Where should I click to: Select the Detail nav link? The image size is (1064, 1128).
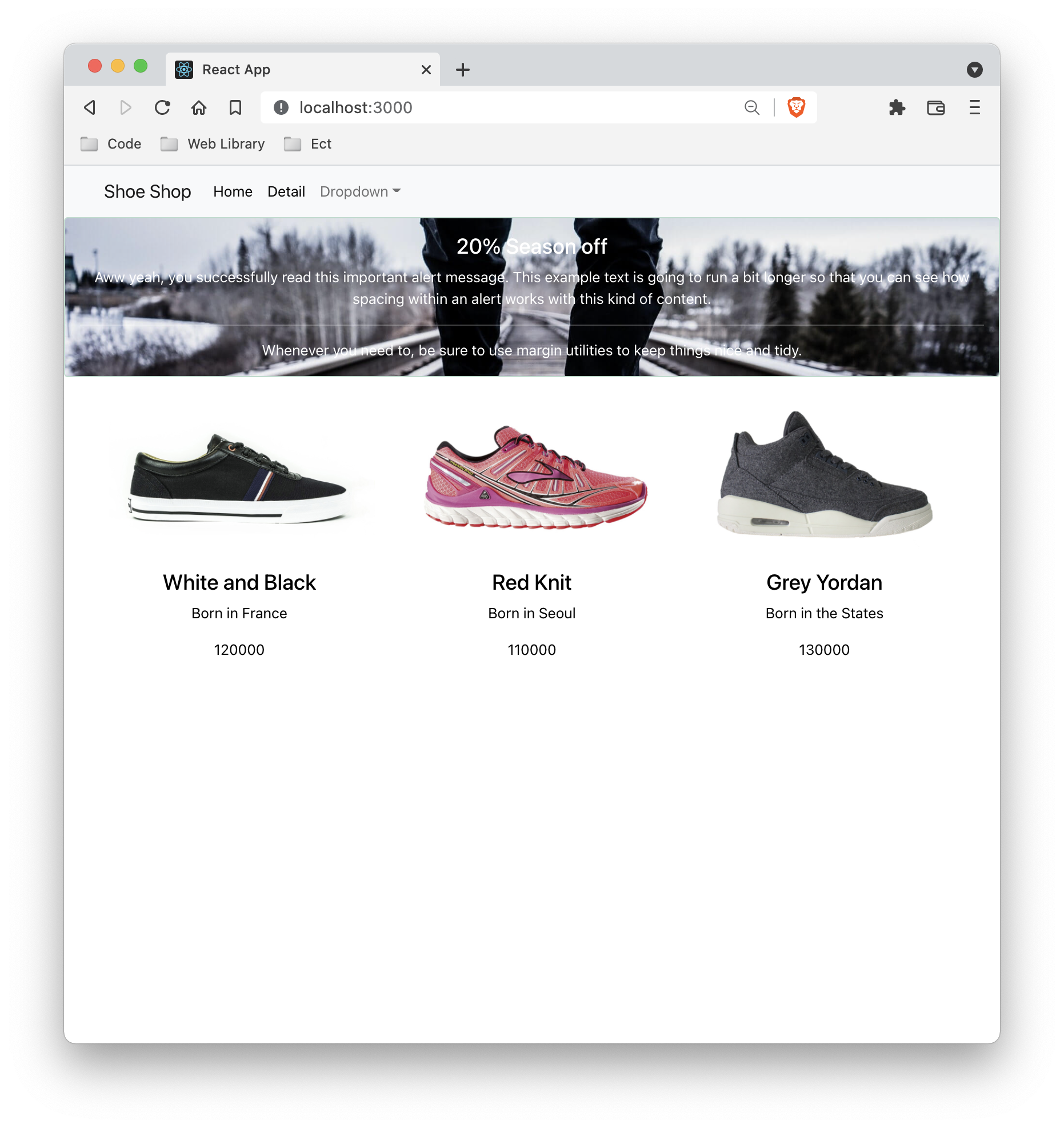coord(286,191)
